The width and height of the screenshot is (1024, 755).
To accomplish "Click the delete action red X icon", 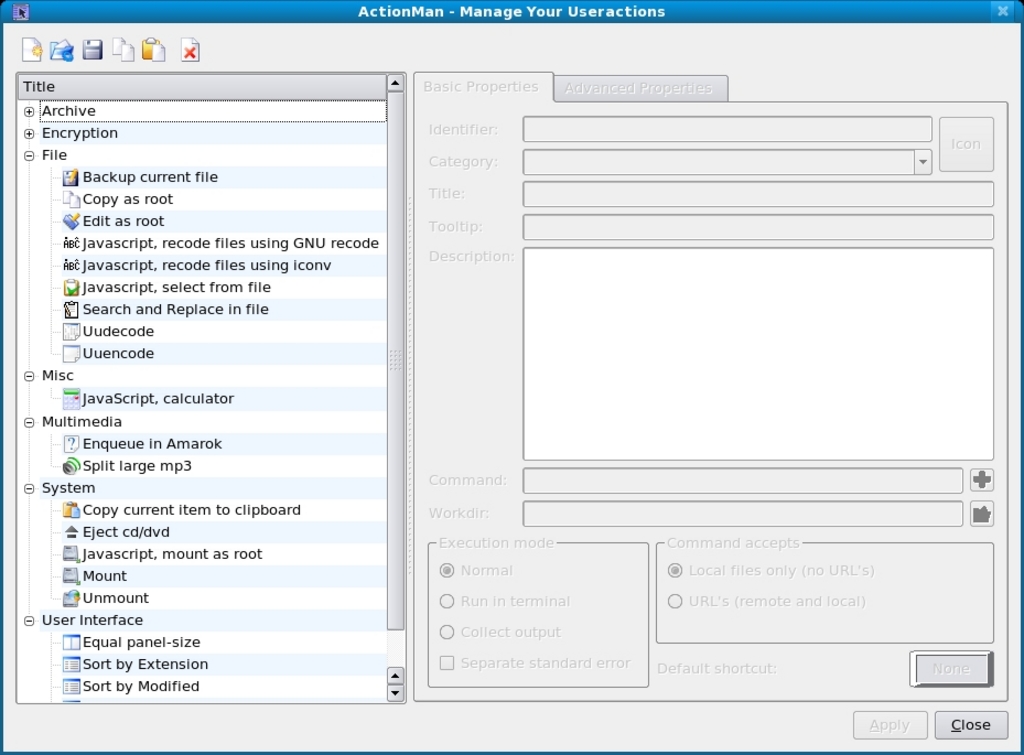I will point(190,50).
